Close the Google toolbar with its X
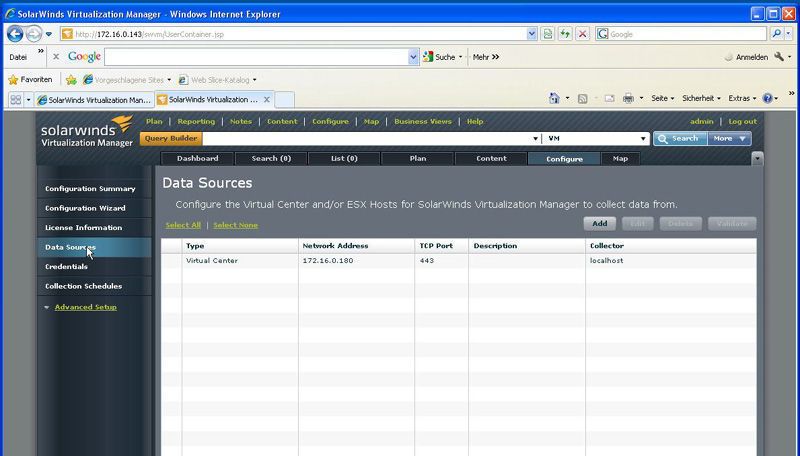This screenshot has height=456, width=800. [x=56, y=57]
